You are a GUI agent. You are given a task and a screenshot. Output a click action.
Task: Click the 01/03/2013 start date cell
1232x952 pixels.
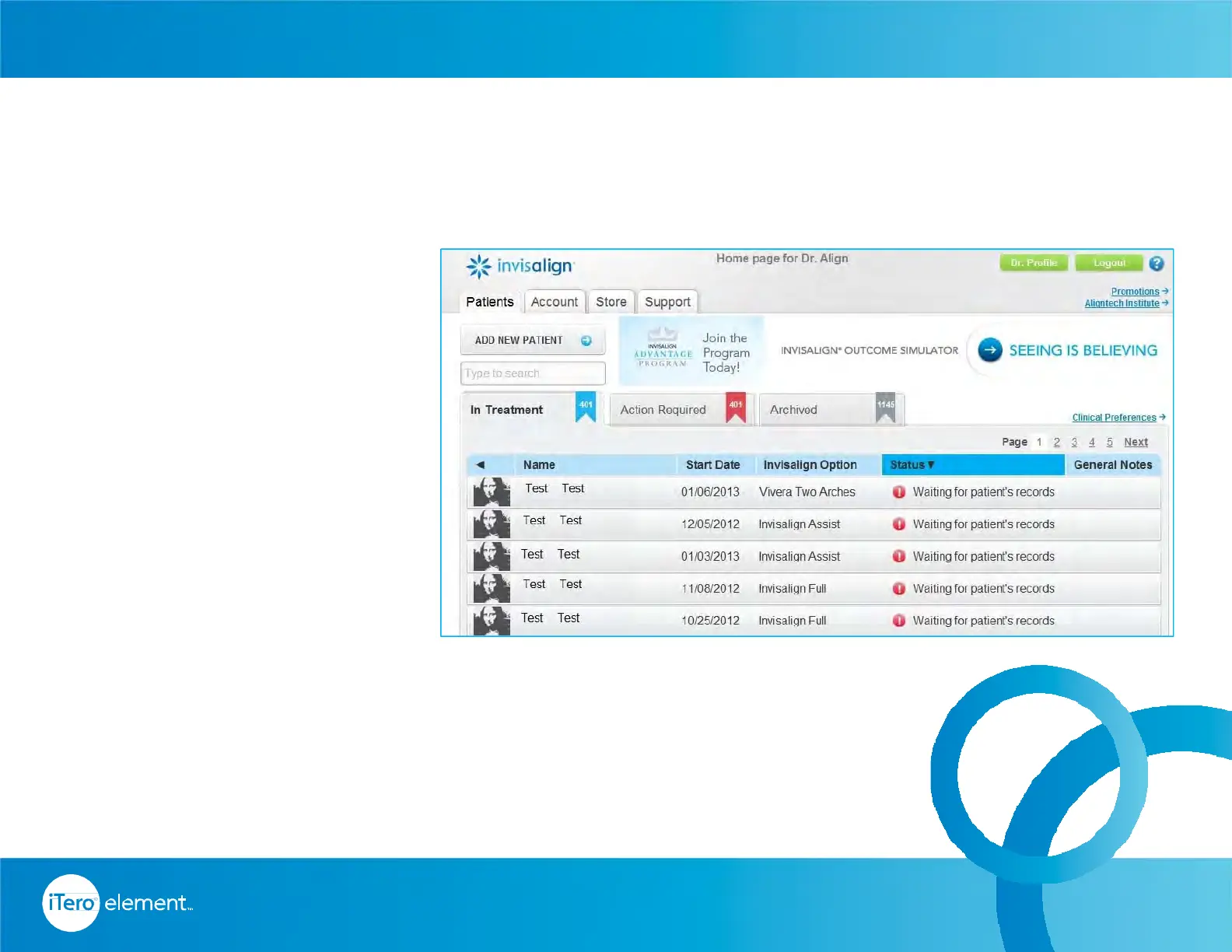[x=710, y=556]
